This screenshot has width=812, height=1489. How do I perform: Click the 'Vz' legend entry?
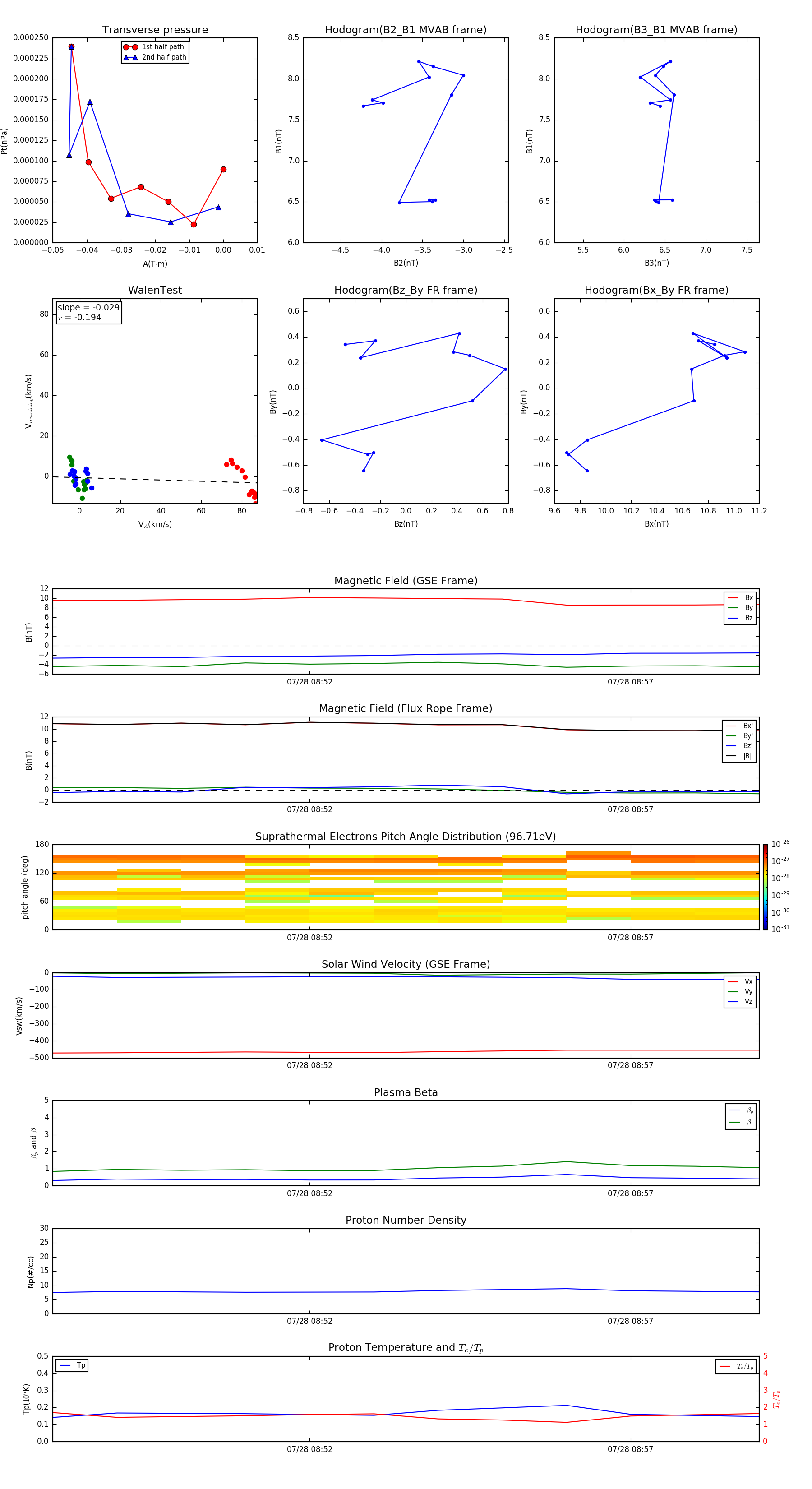coord(740,1002)
